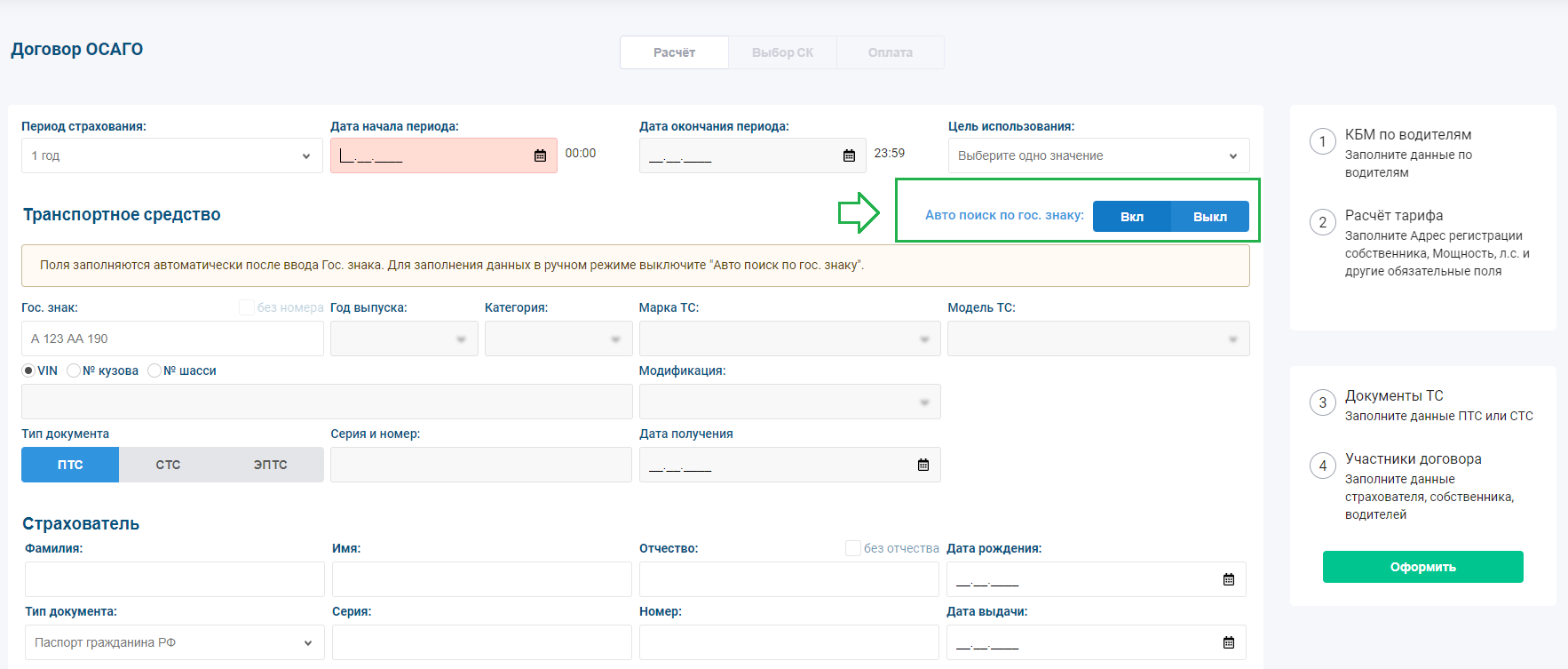Check the без отчества checkbox
Screen dimensions: 1568x669
tap(853, 548)
